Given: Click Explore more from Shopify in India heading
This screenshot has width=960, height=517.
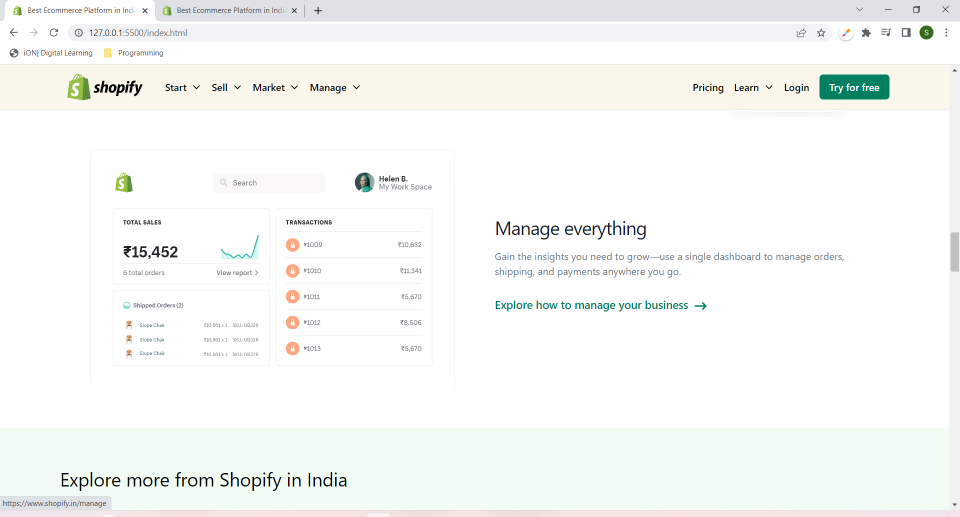Looking at the screenshot, I should pyautogui.click(x=203, y=480).
